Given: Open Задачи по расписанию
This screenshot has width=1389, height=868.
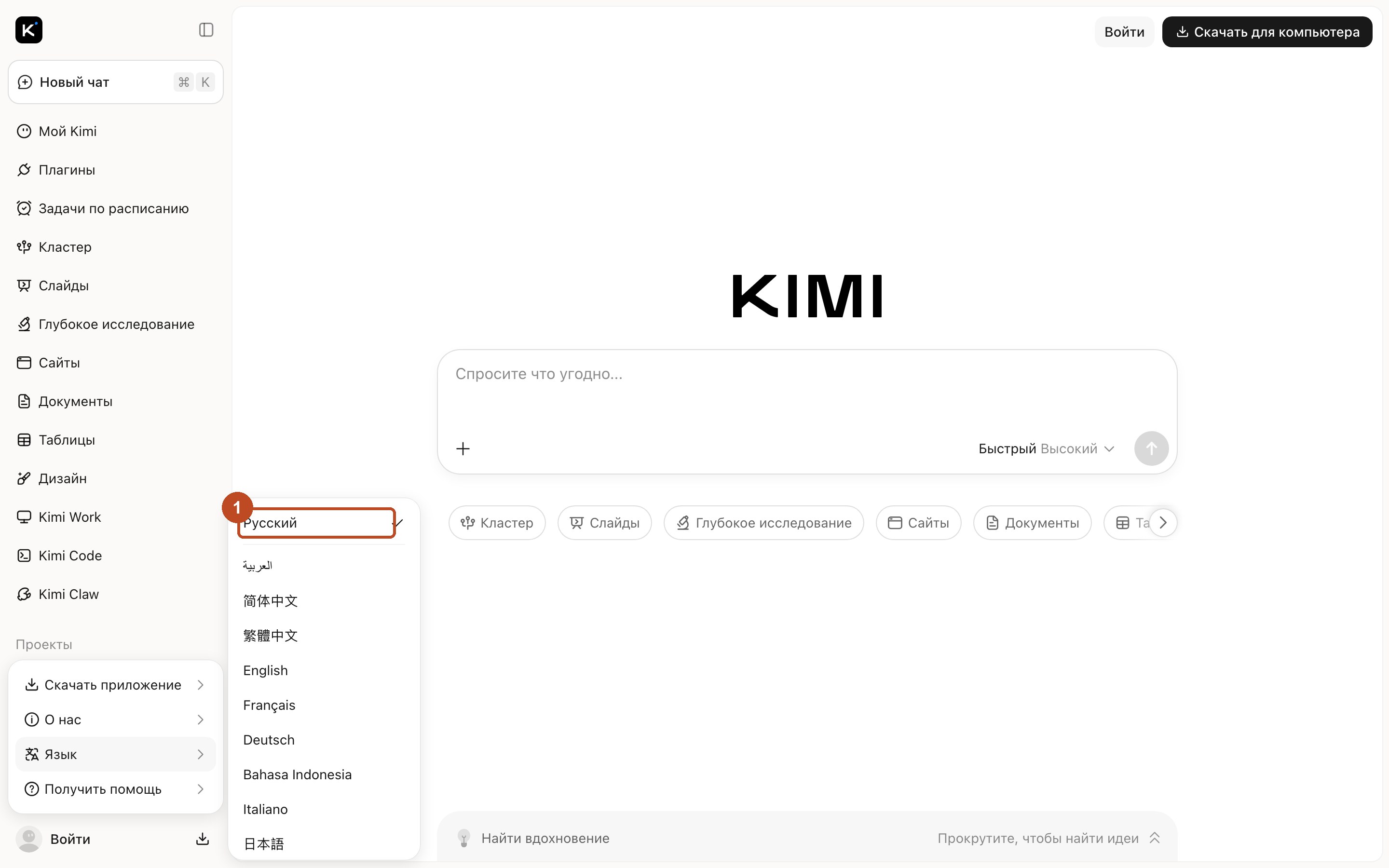Looking at the screenshot, I should (115, 208).
